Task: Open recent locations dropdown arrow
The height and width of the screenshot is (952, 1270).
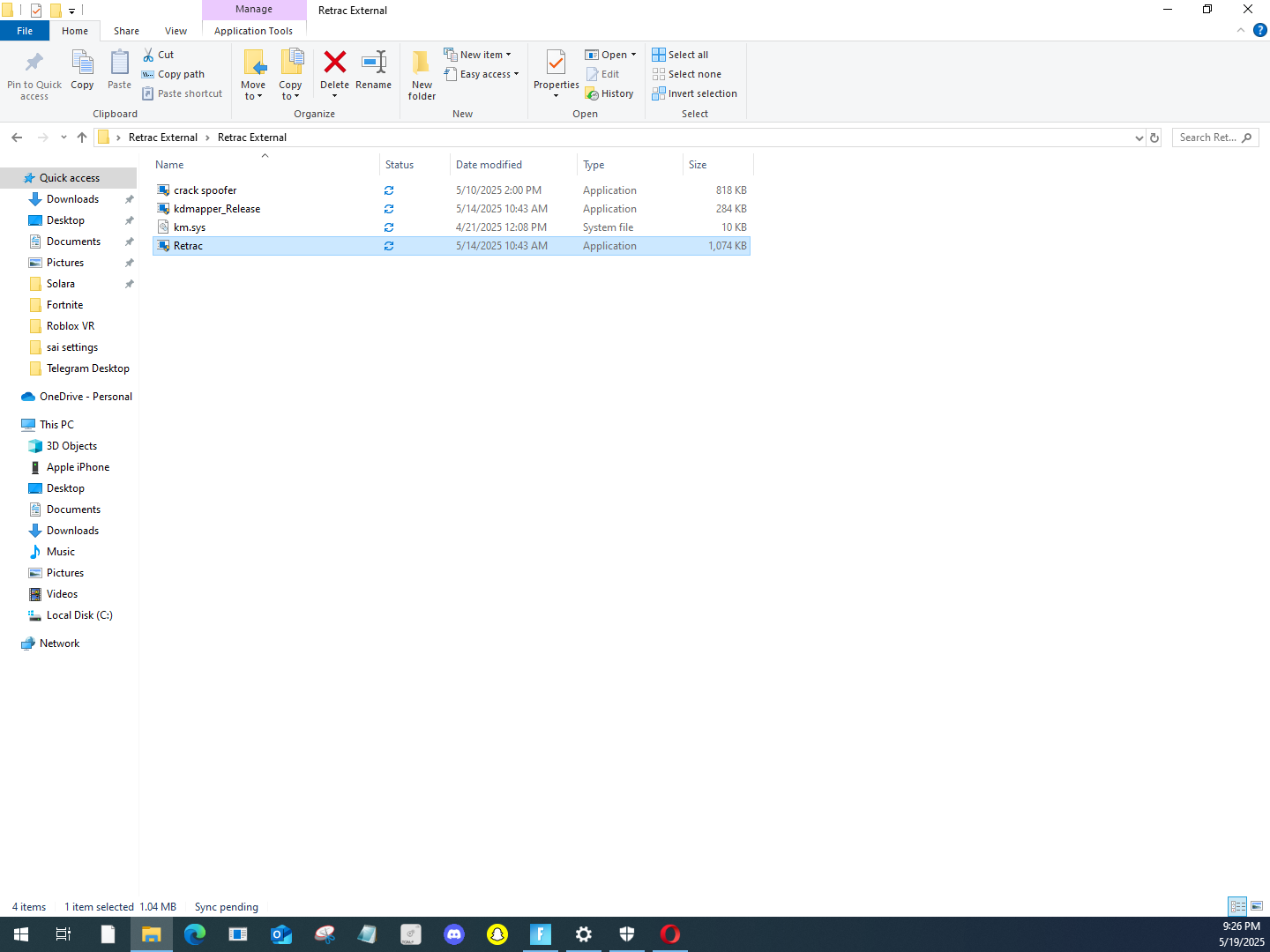Action: click(63, 138)
